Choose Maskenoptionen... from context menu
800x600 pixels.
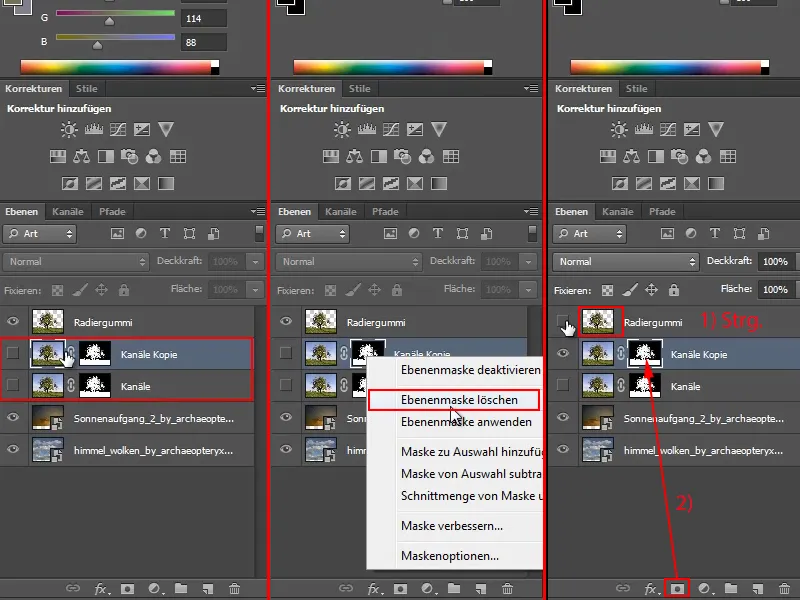point(449,556)
